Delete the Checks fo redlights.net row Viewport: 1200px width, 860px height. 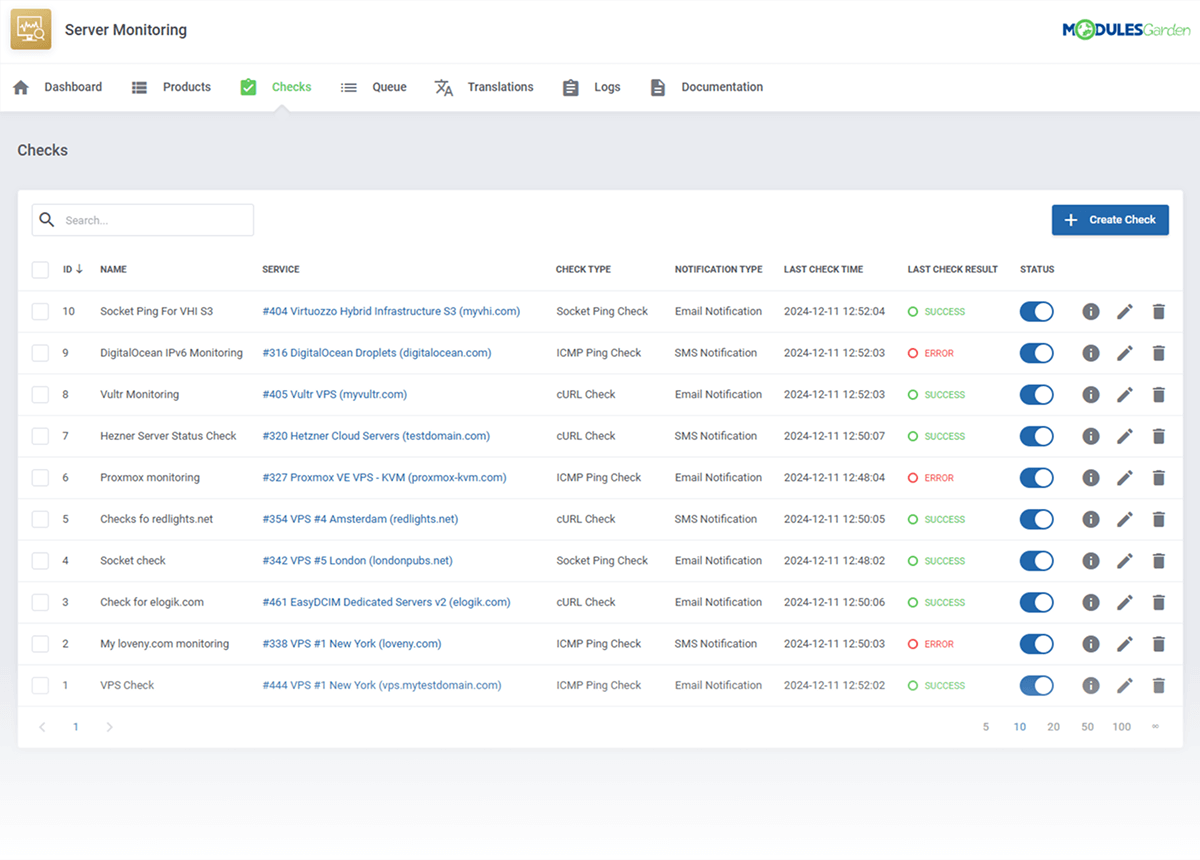click(x=1159, y=519)
